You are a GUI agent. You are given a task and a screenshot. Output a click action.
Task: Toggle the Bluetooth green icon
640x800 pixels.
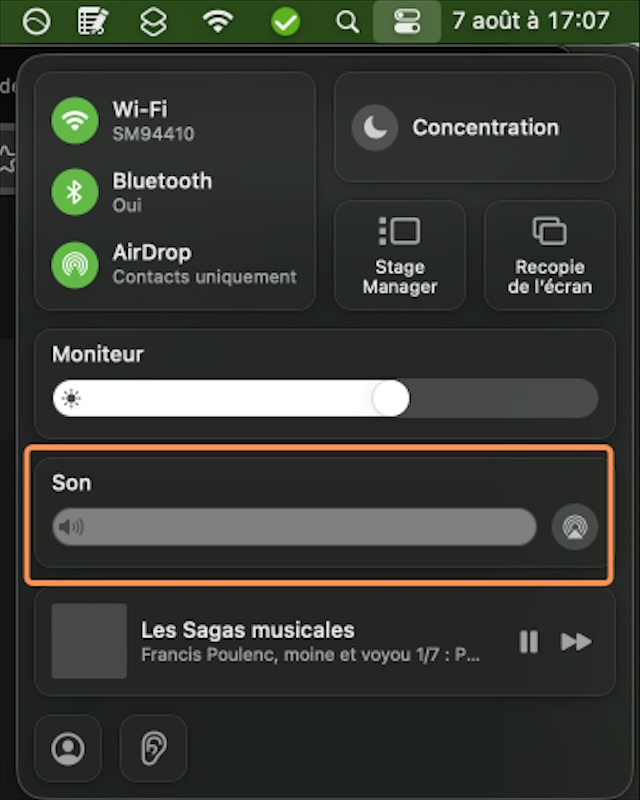[74, 192]
